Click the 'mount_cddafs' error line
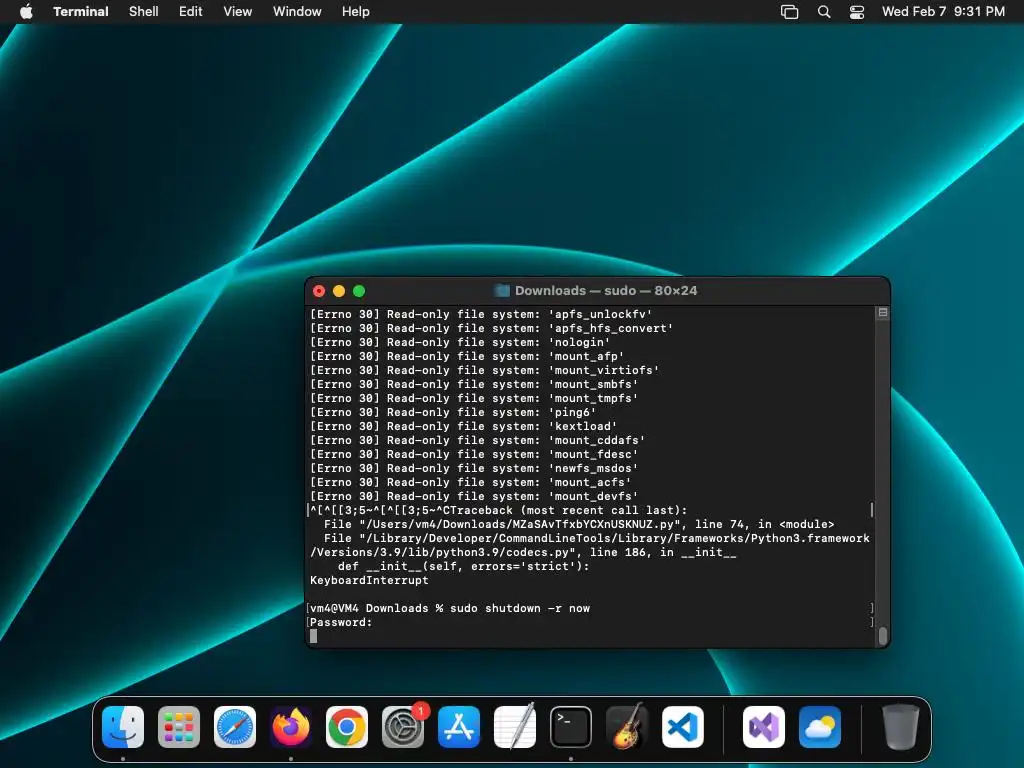 click(x=477, y=440)
